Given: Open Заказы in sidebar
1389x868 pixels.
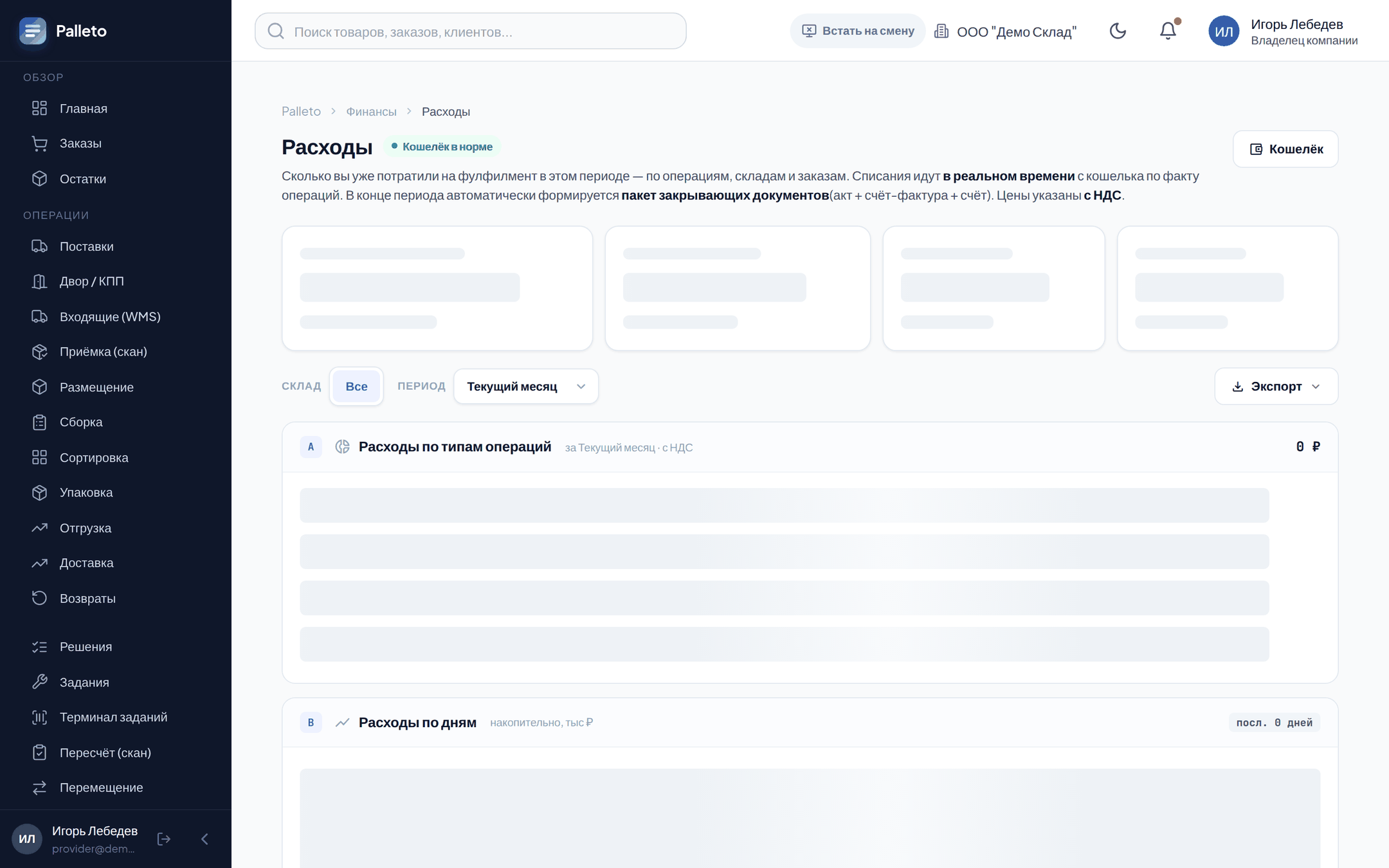Looking at the screenshot, I should (x=116, y=143).
